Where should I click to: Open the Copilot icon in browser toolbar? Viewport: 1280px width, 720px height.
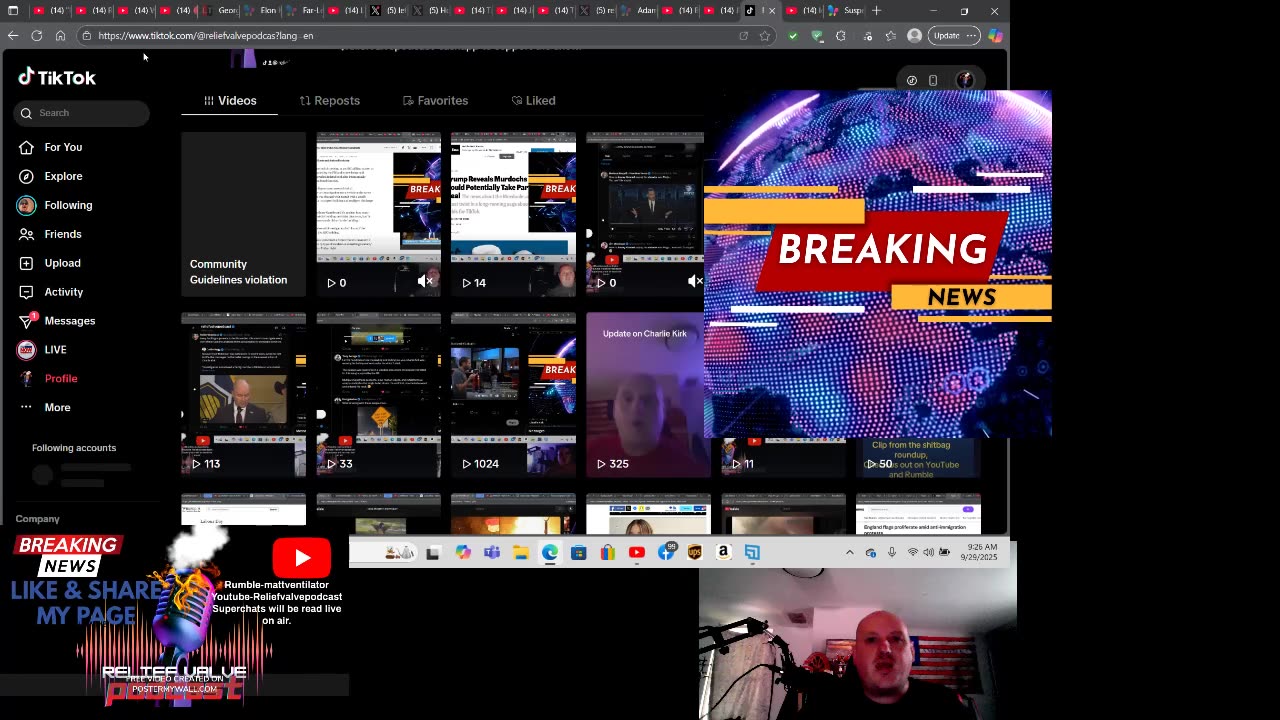(995, 35)
